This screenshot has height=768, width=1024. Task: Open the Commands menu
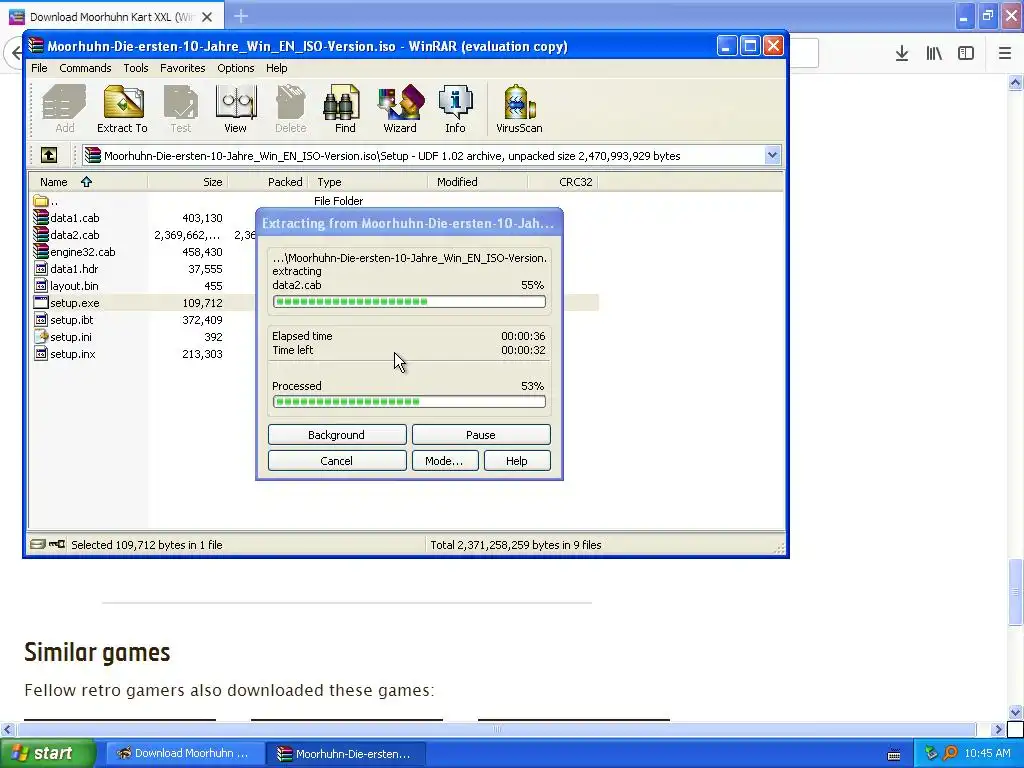pos(85,68)
